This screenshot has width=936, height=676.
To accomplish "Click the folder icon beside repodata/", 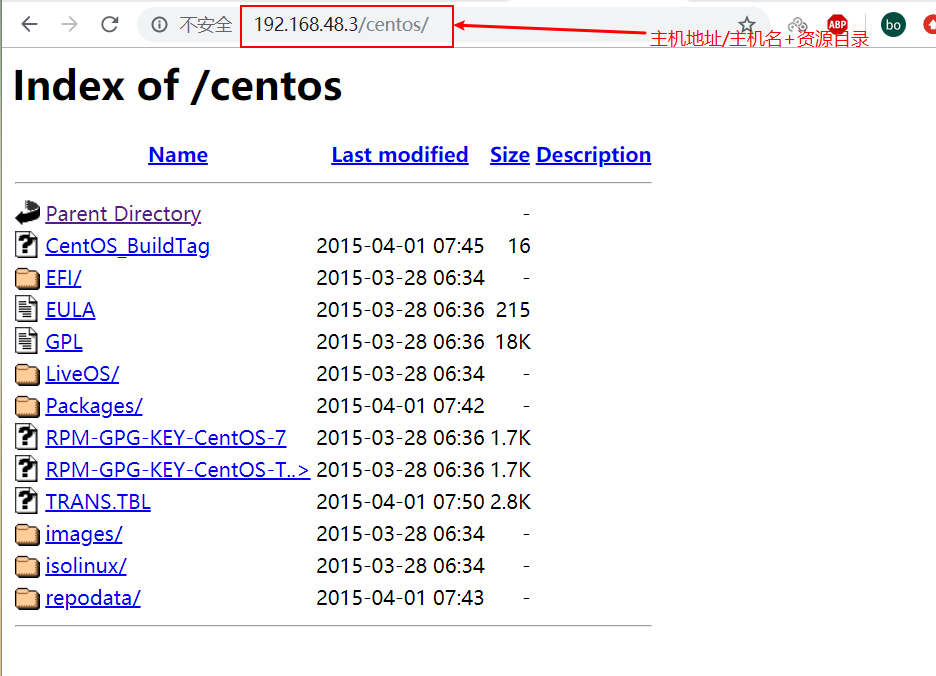I will pyautogui.click(x=27, y=598).
